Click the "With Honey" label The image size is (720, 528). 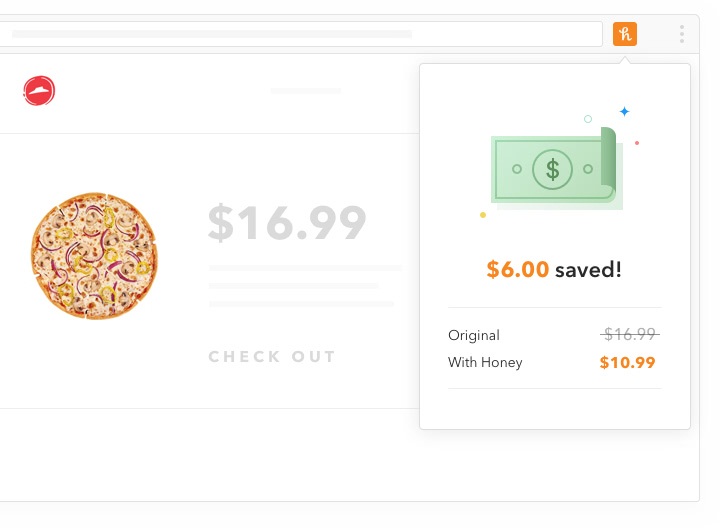pyautogui.click(x=485, y=362)
